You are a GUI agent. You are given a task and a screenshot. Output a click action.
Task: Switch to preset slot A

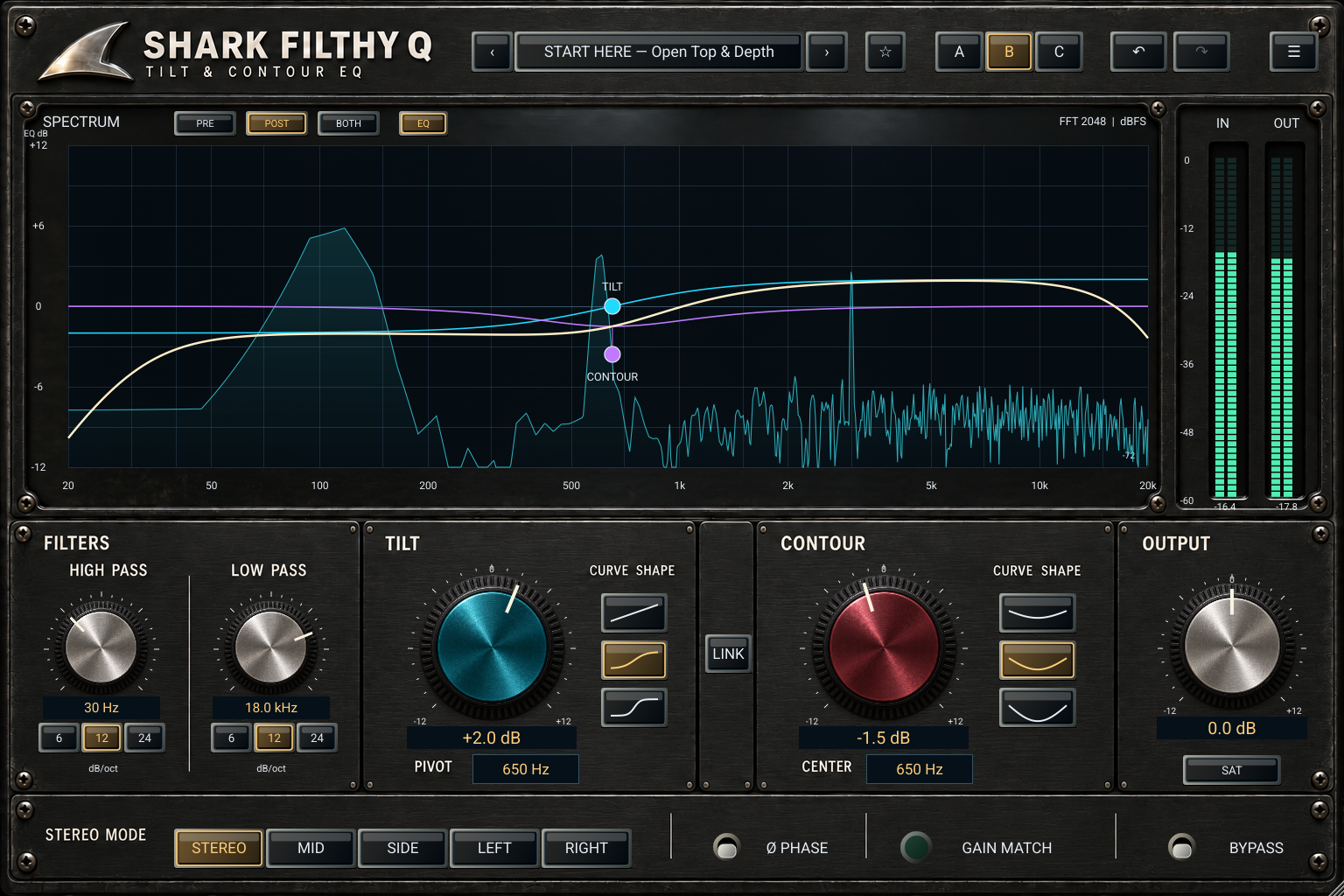pyautogui.click(x=959, y=52)
